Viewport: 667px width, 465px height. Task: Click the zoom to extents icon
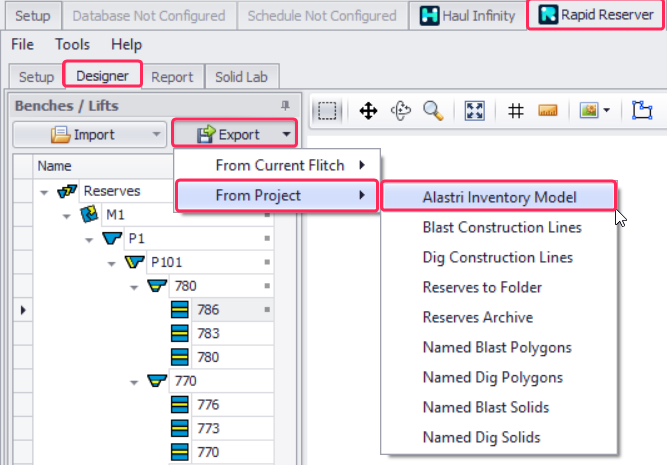pos(474,111)
